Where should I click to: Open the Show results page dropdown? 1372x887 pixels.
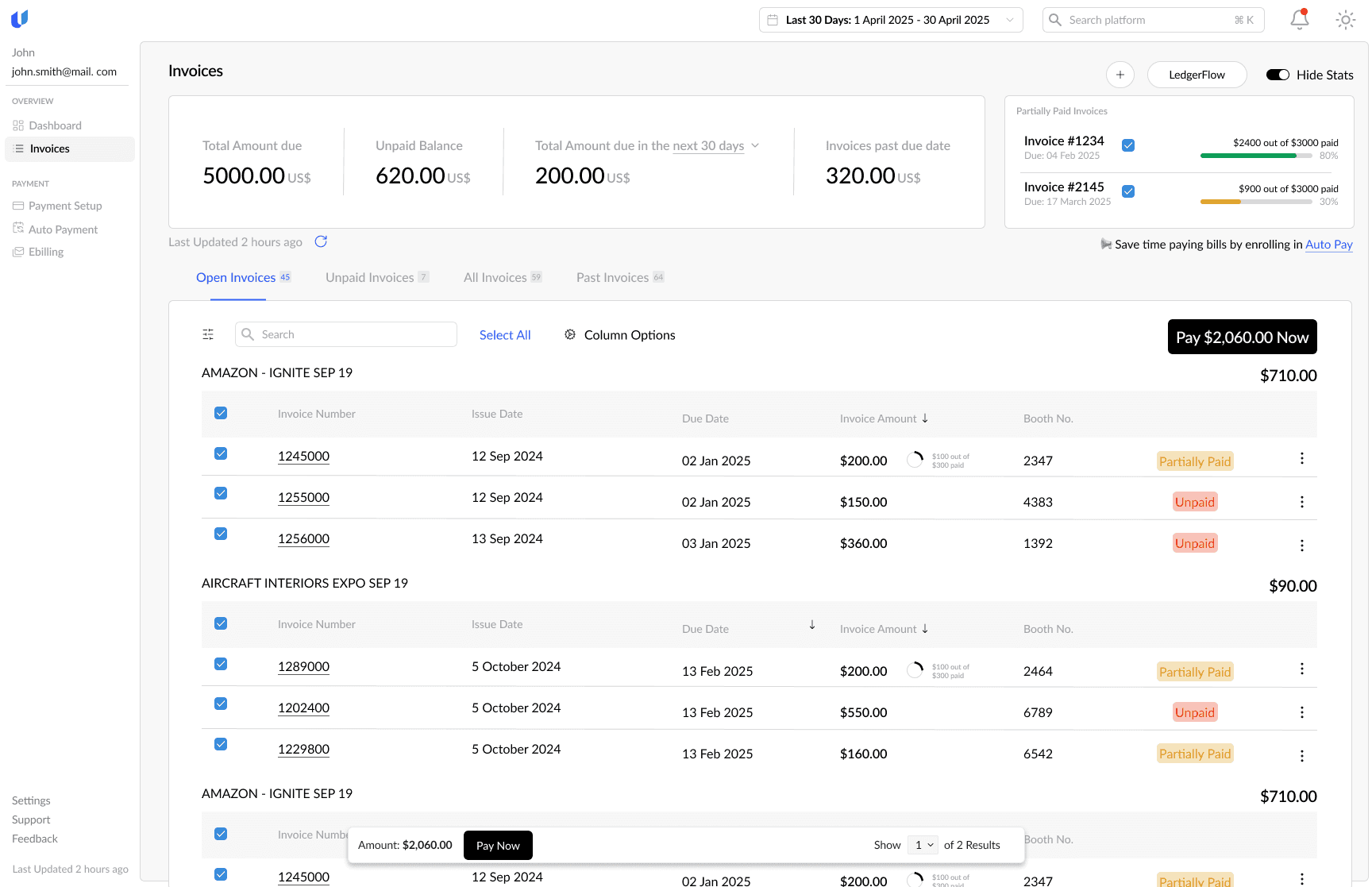tap(923, 845)
